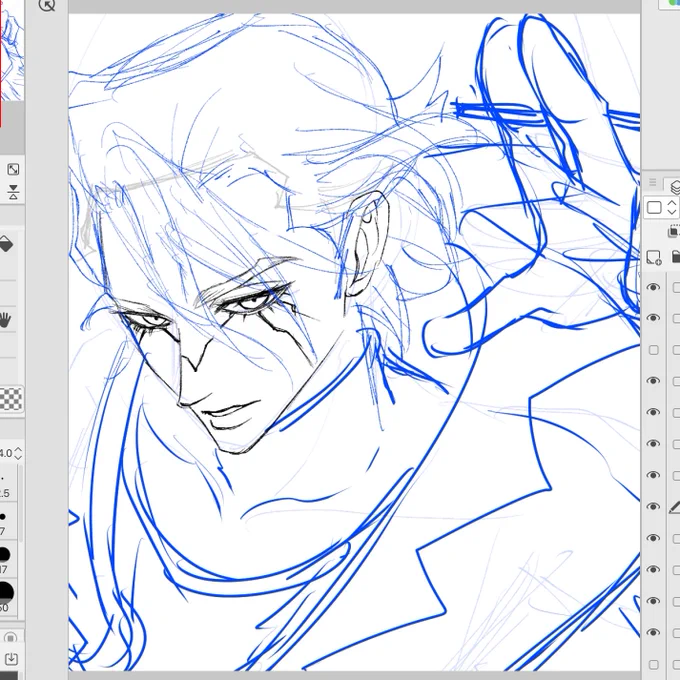Adjust the brush size stepper arrows
Viewport: 680px width, 680px height.
(18, 453)
